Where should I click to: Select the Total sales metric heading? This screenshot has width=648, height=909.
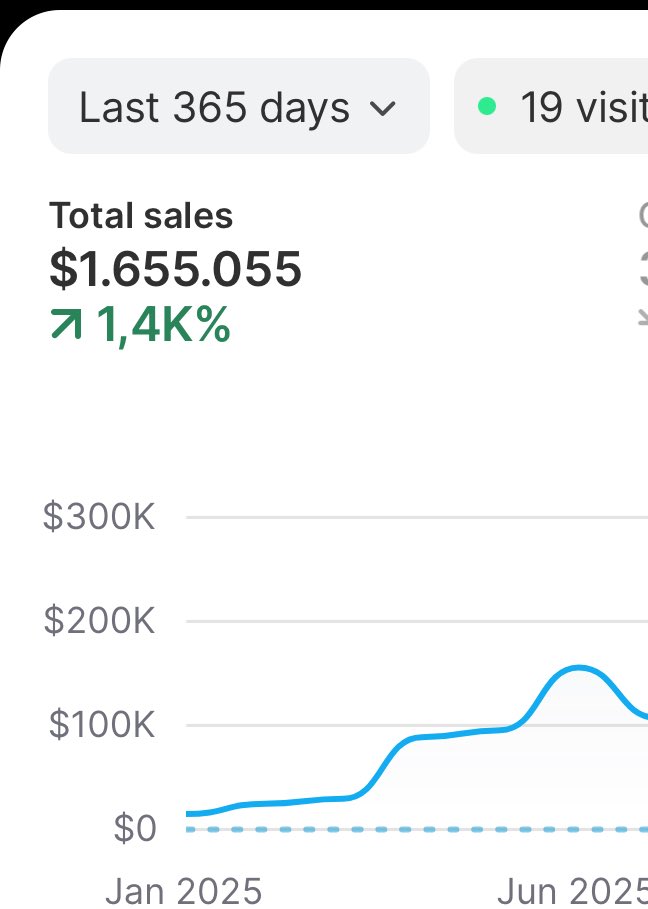141,216
